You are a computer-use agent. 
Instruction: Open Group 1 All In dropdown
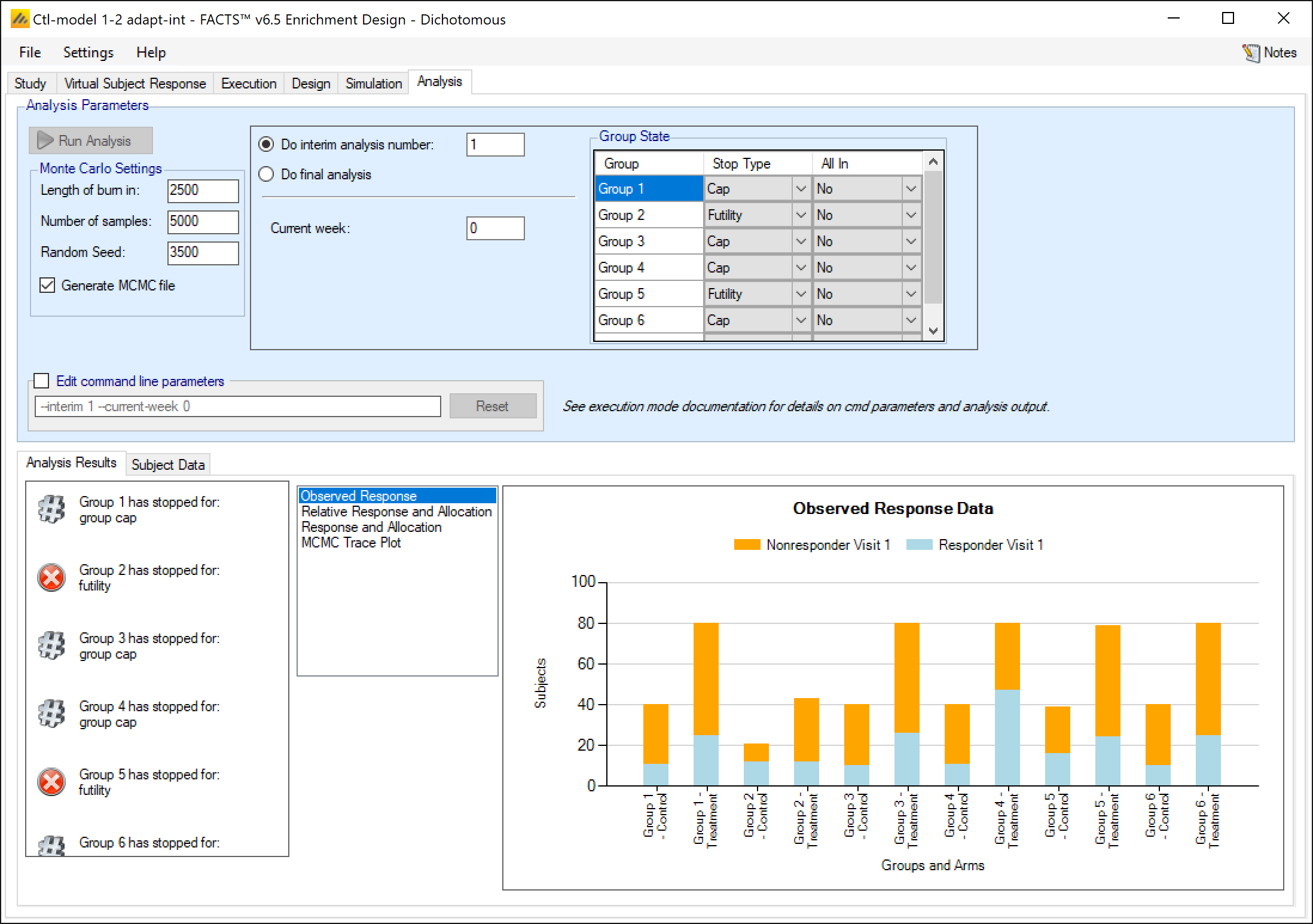point(911,189)
